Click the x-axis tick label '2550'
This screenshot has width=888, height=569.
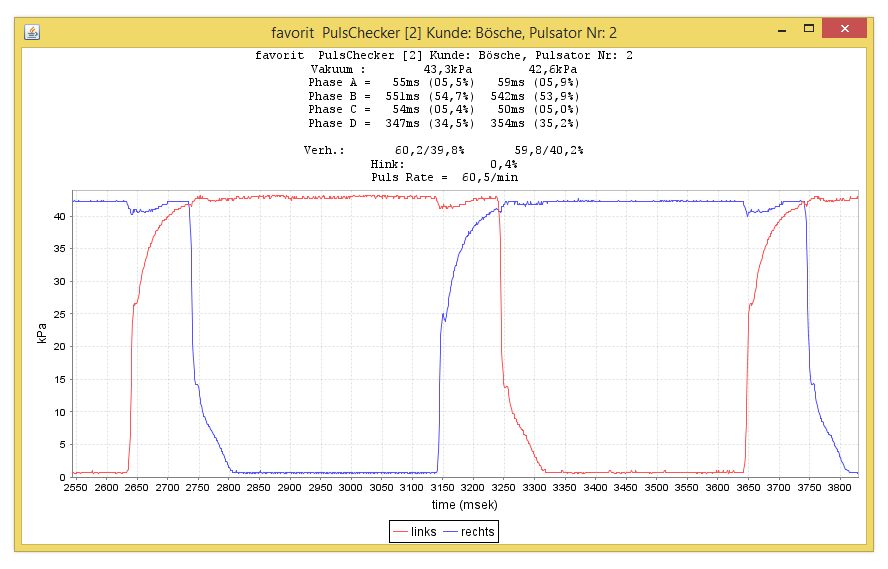[x=75, y=488]
